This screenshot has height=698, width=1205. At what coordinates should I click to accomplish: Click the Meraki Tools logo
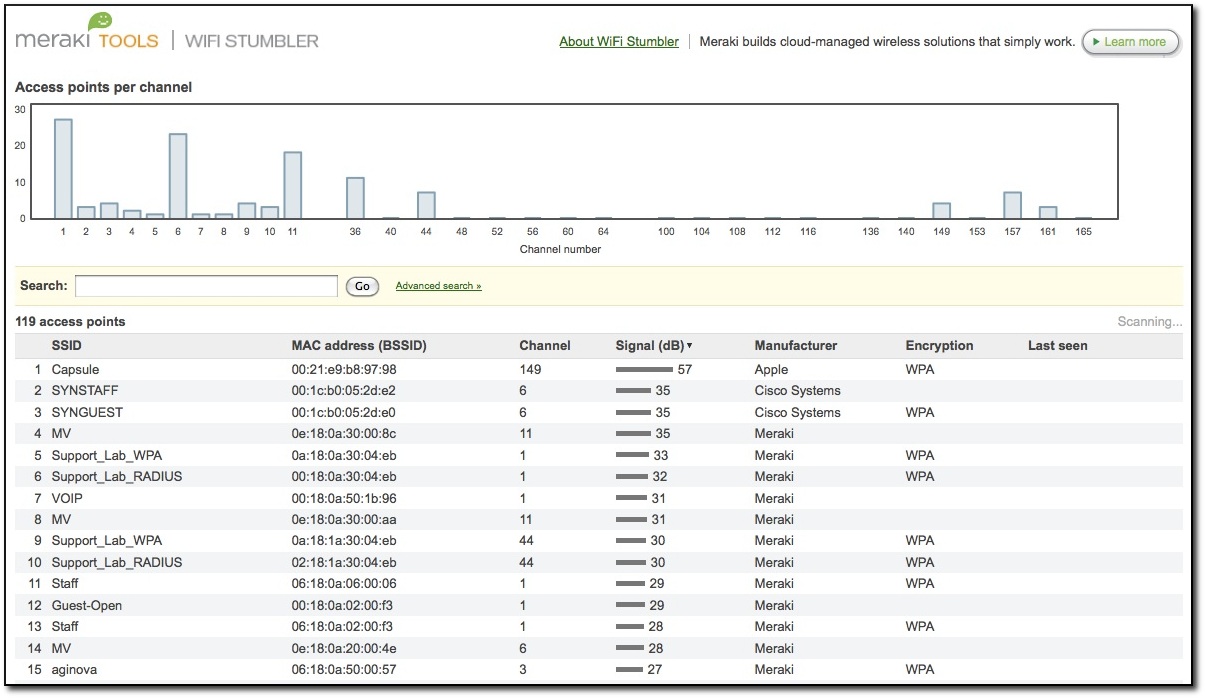[87, 35]
